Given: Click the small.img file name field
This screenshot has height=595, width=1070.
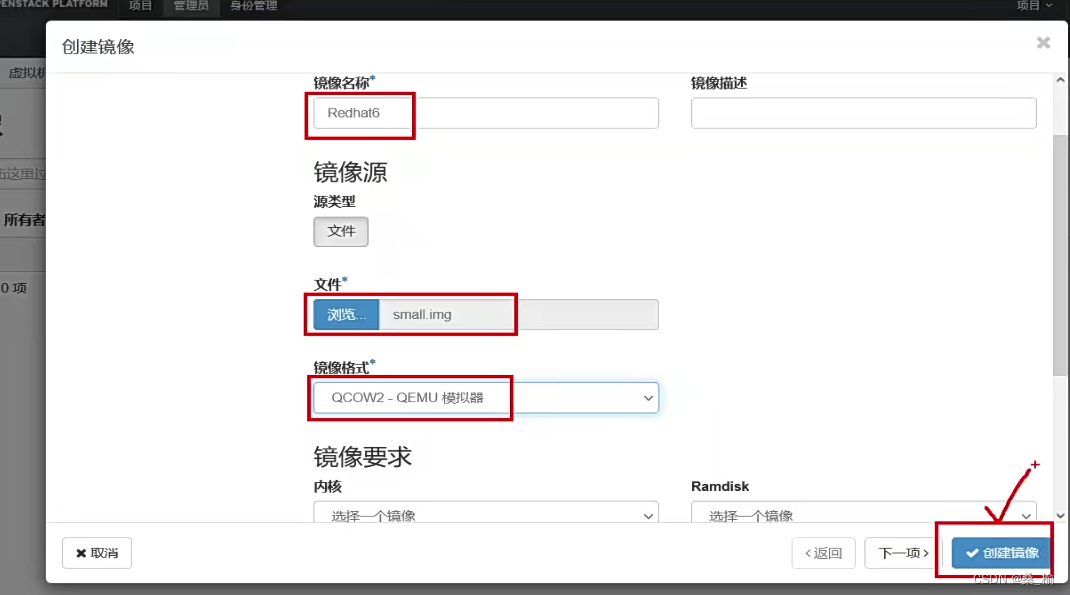Looking at the screenshot, I should coord(519,315).
